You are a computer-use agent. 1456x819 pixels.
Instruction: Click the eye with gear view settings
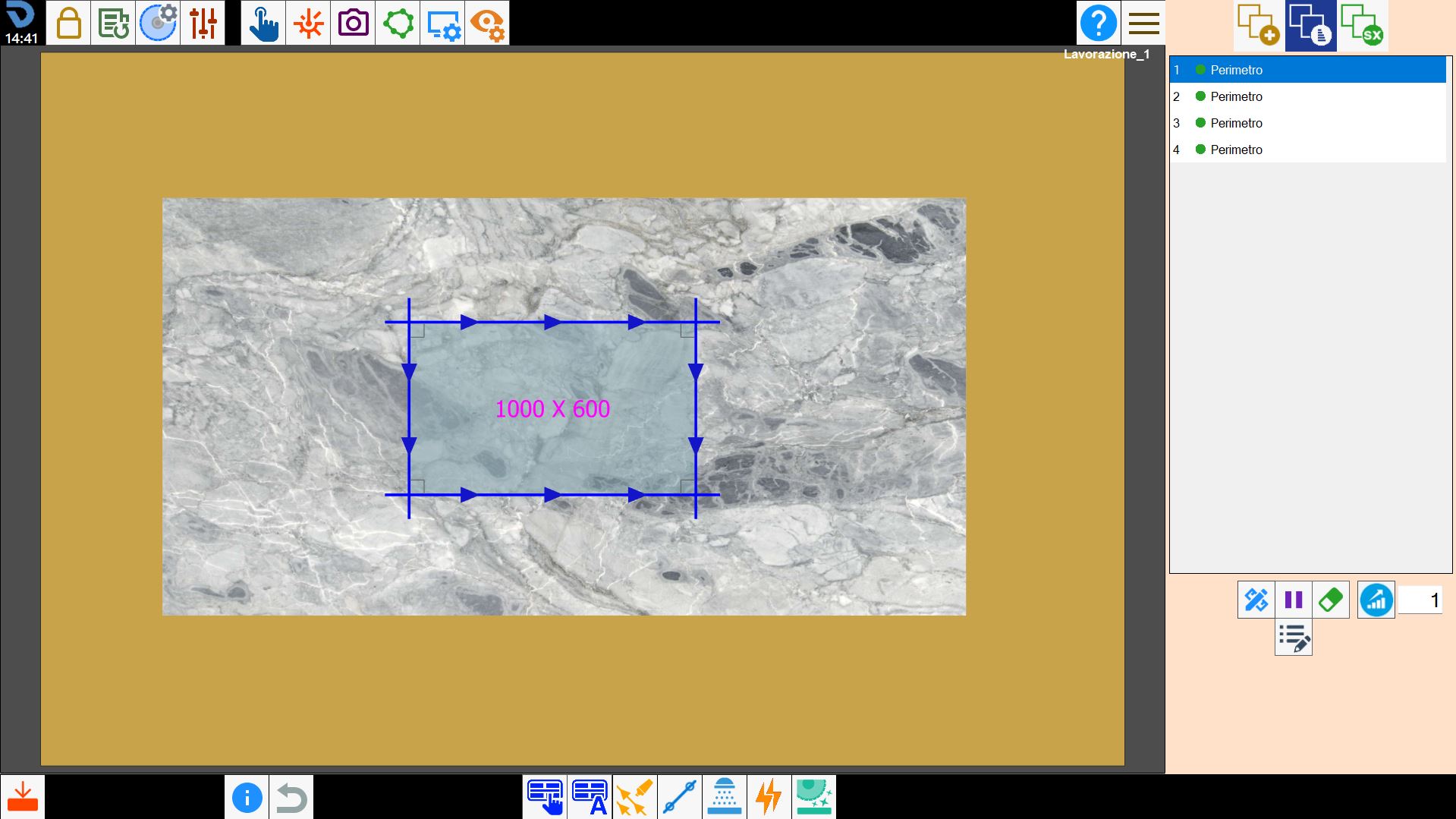[487, 23]
